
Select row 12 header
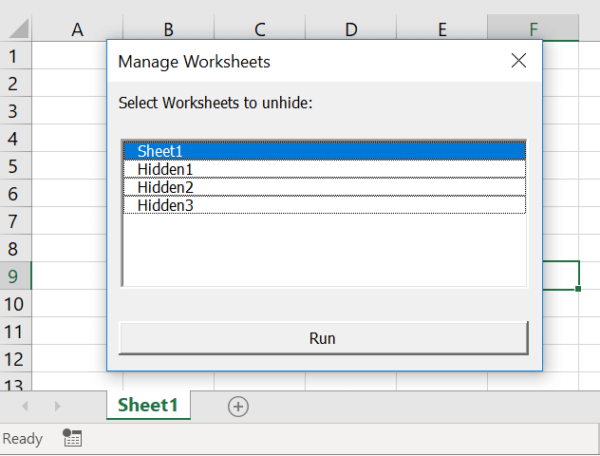click(x=15, y=358)
